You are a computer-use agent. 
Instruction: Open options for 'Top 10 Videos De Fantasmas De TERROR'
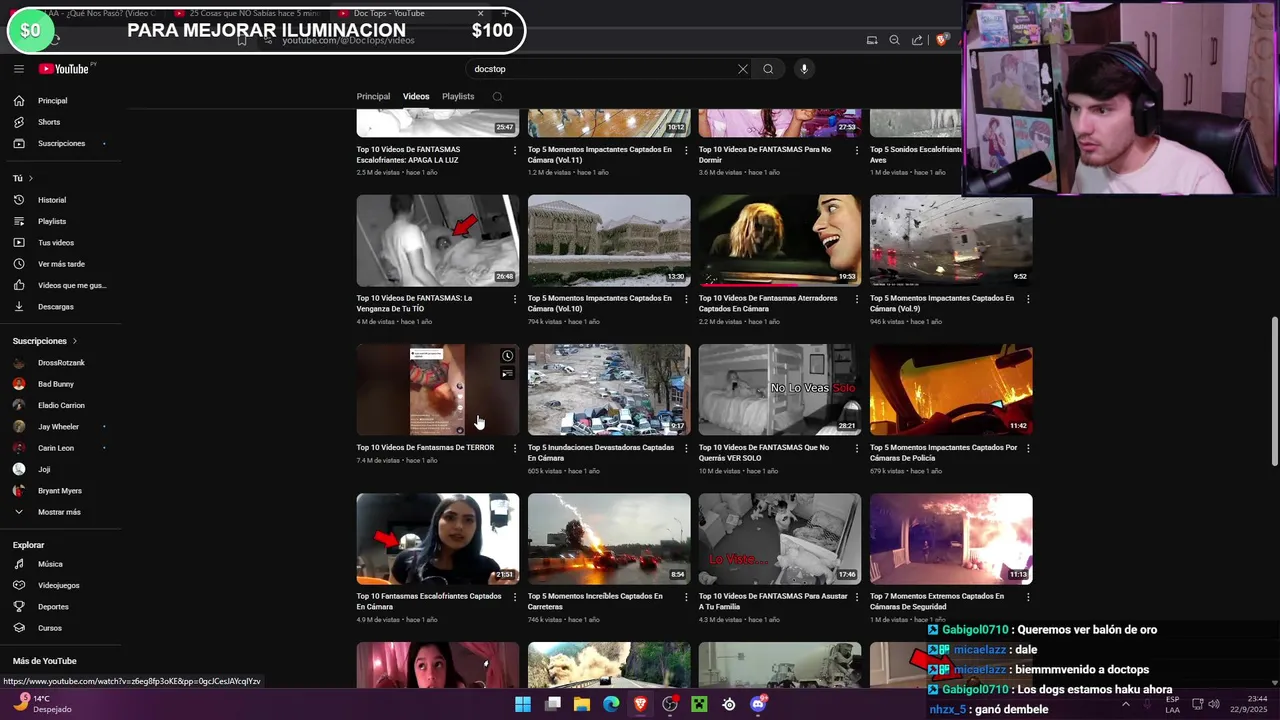pyautogui.click(x=515, y=448)
